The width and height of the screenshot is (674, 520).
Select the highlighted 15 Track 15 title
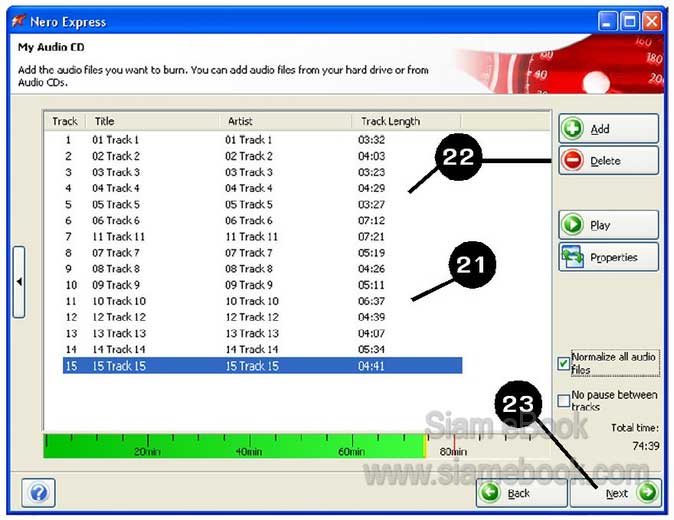pos(119,366)
